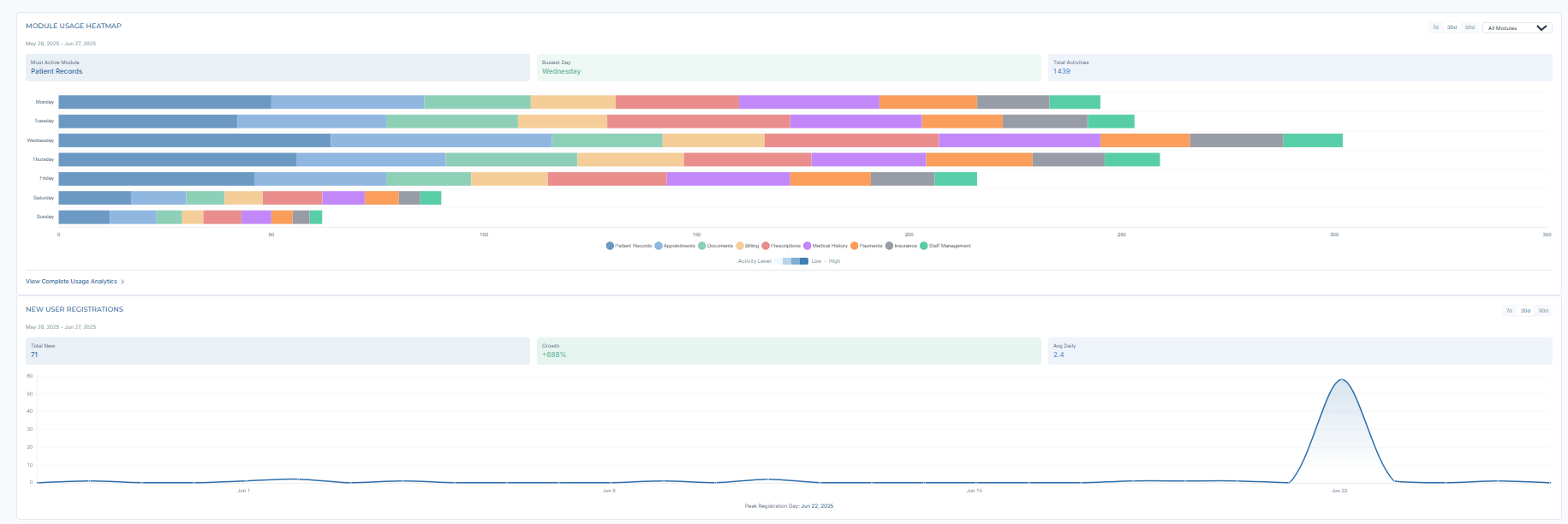Toggle Patient Records legend dot

[x=610, y=246]
